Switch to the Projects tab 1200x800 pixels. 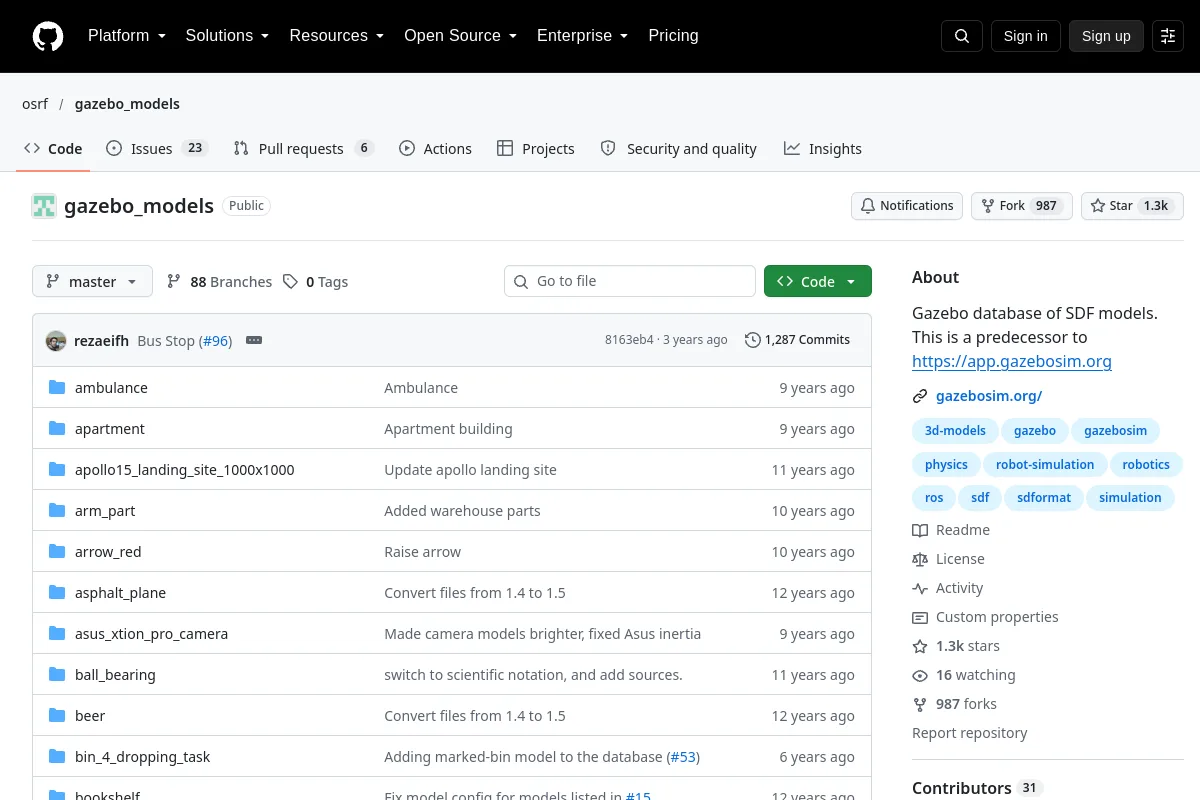(535, 149)
